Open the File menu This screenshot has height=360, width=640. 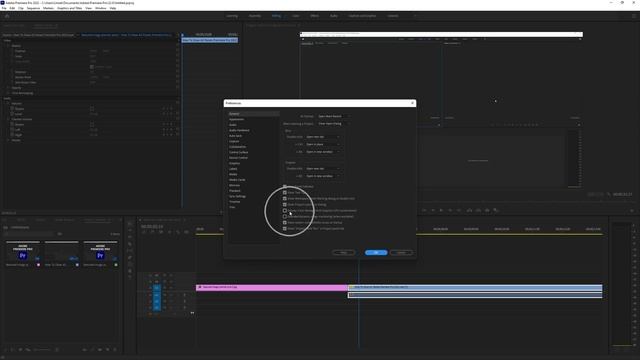(x=4, y=8)
